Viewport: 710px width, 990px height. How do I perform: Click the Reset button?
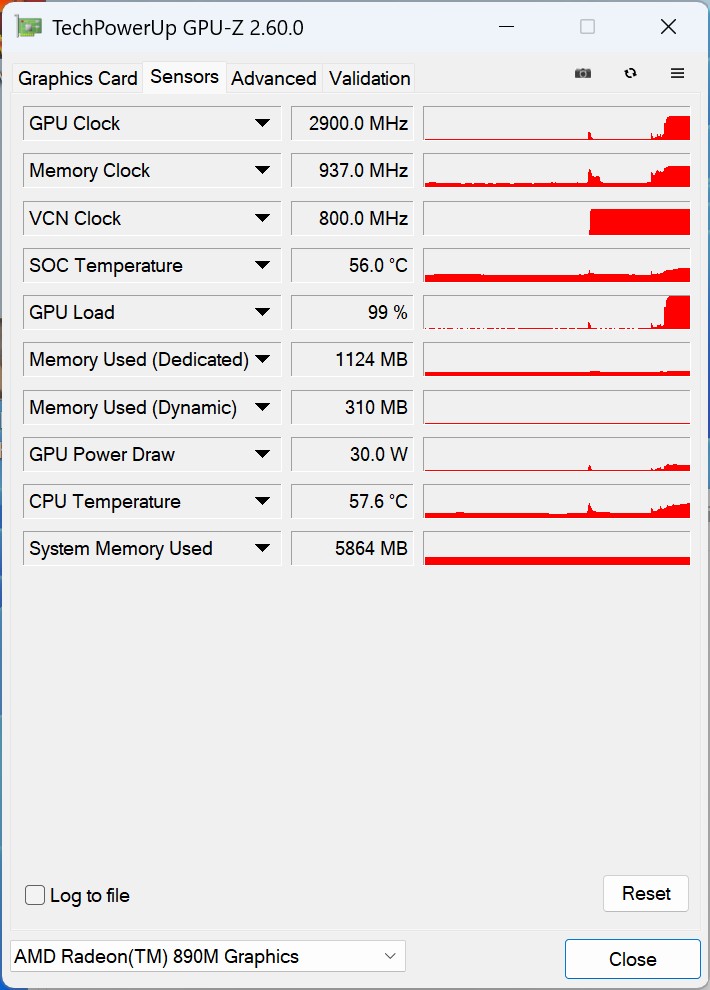pyautogui.click(x=646, y=893)
